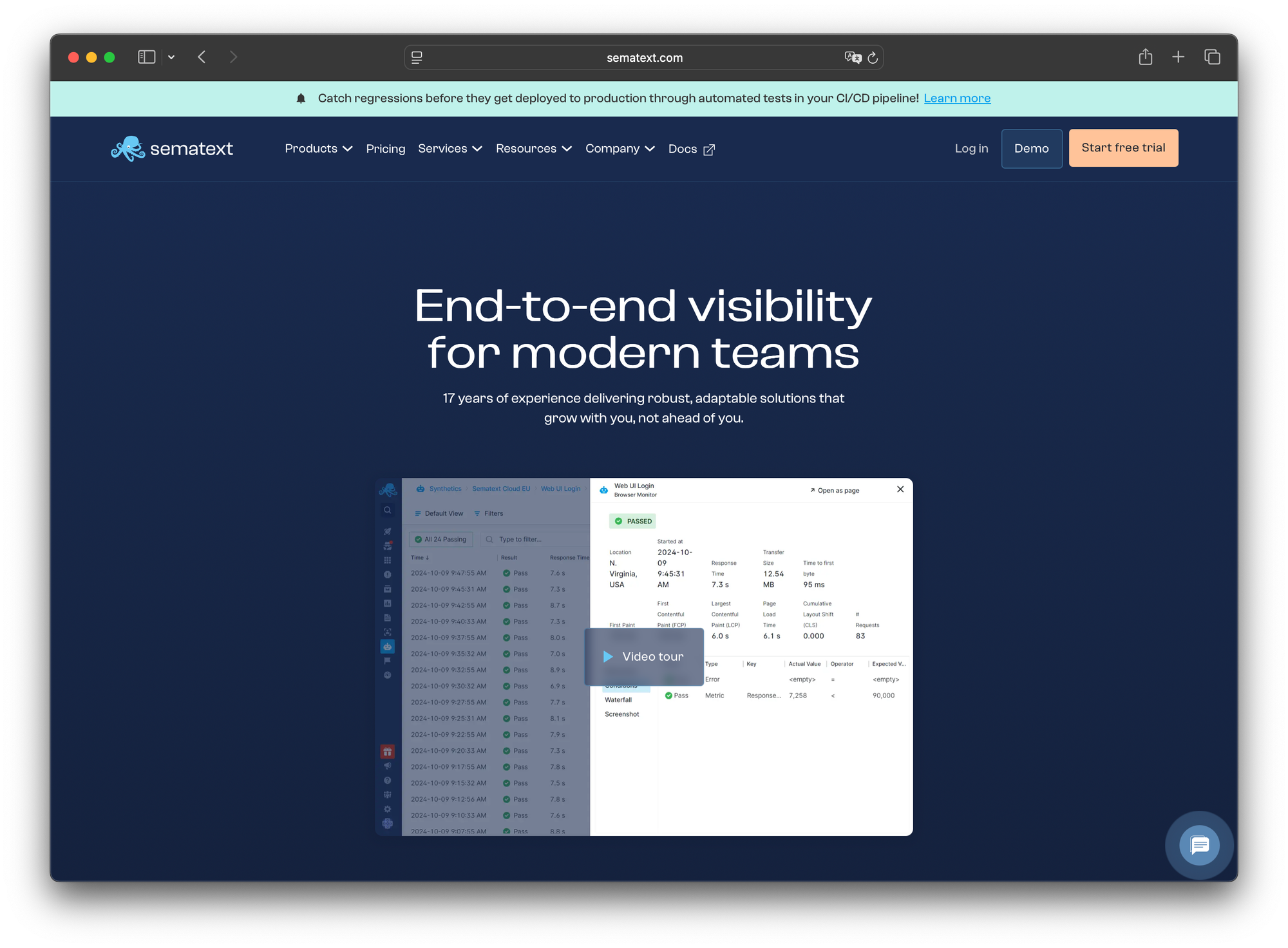1288x948 pixels.
Task: Open the reader view icon in address bar
Action: tap(417, 57)
